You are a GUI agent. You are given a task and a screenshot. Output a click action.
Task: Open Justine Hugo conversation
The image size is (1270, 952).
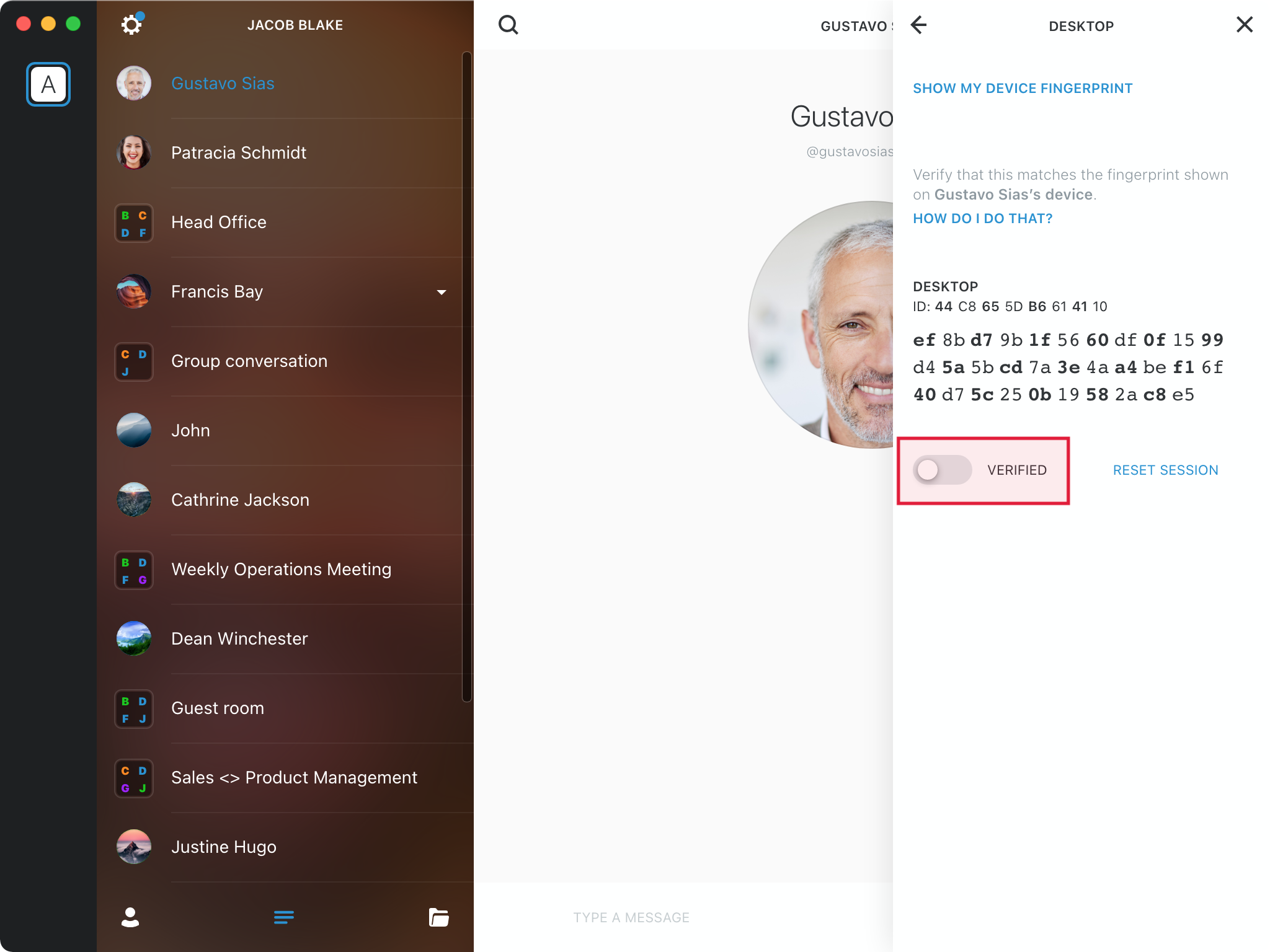224,847
